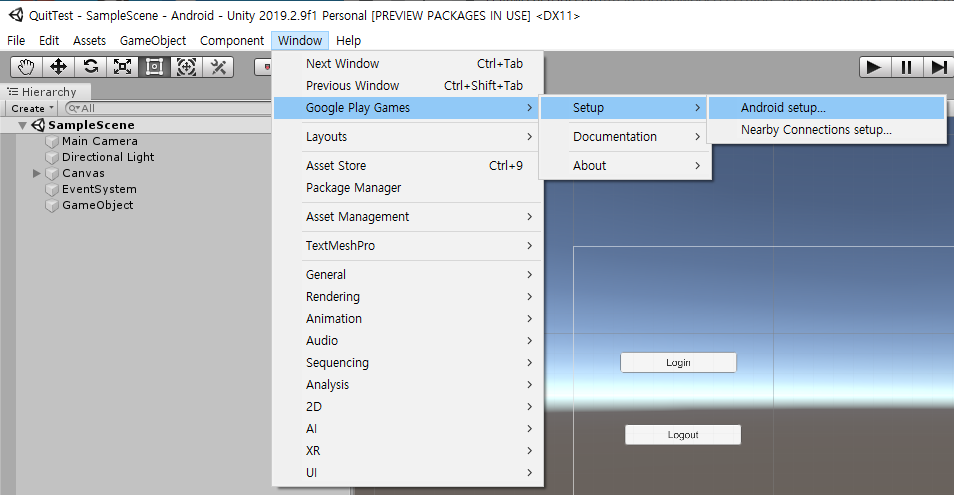This screenshot has height=495, width=954.
Task: Open the Edit menu
Action: tap(49, 41)
